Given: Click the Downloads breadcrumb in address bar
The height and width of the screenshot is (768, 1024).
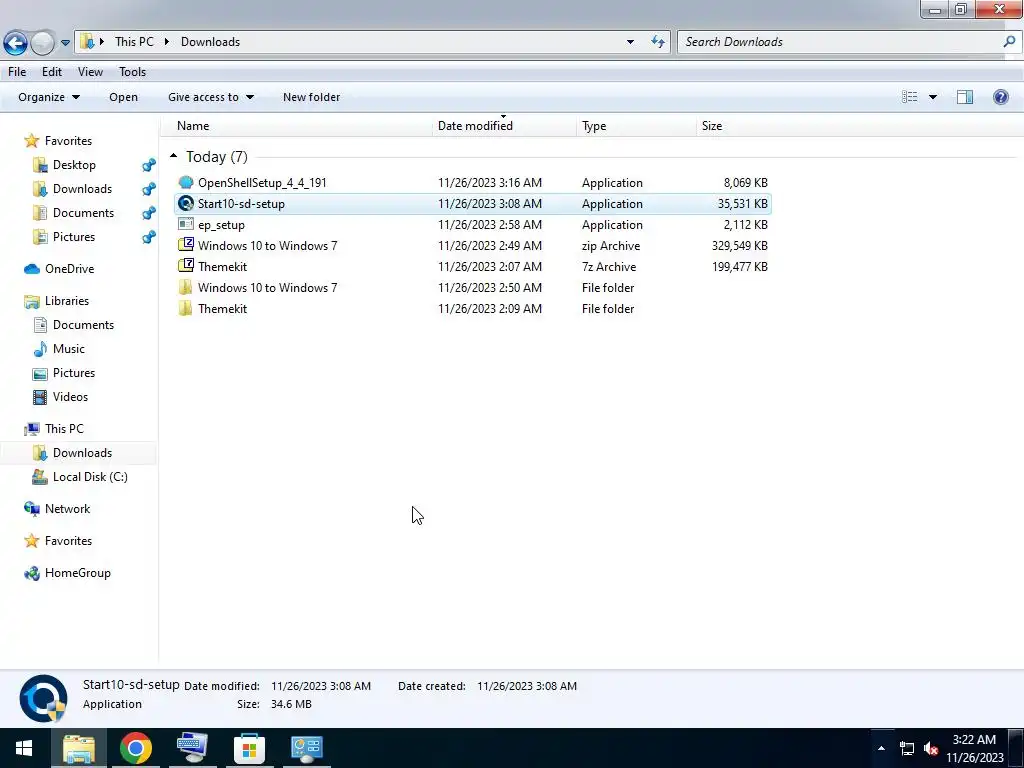Looking at the screenshot, I should coord(210,42).
